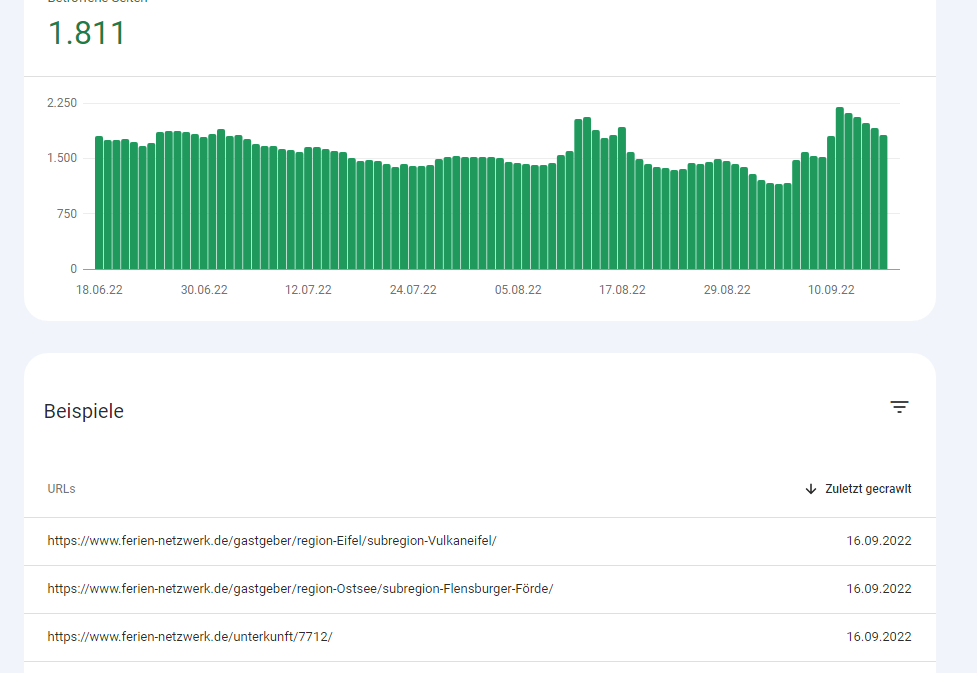977x673 pixels.
Task: Click the Beispiele section heading
Action: (x=84, y=411)
